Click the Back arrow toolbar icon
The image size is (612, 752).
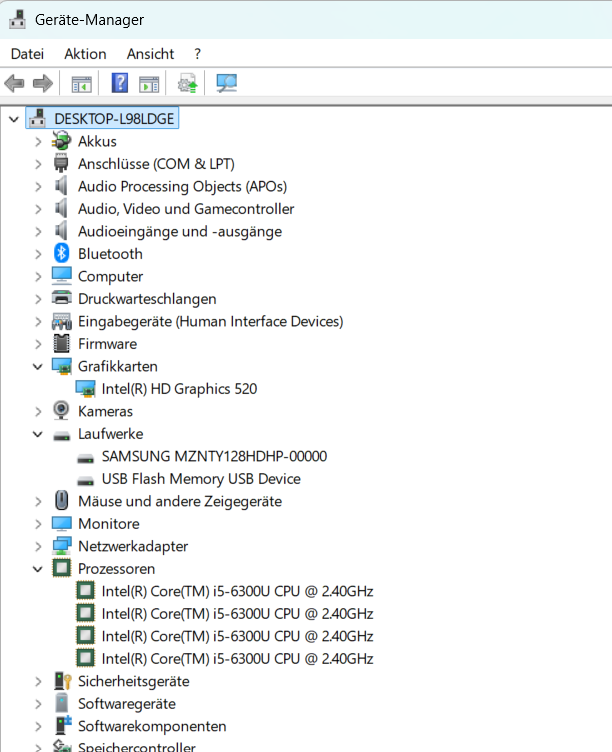pos(14,83)
